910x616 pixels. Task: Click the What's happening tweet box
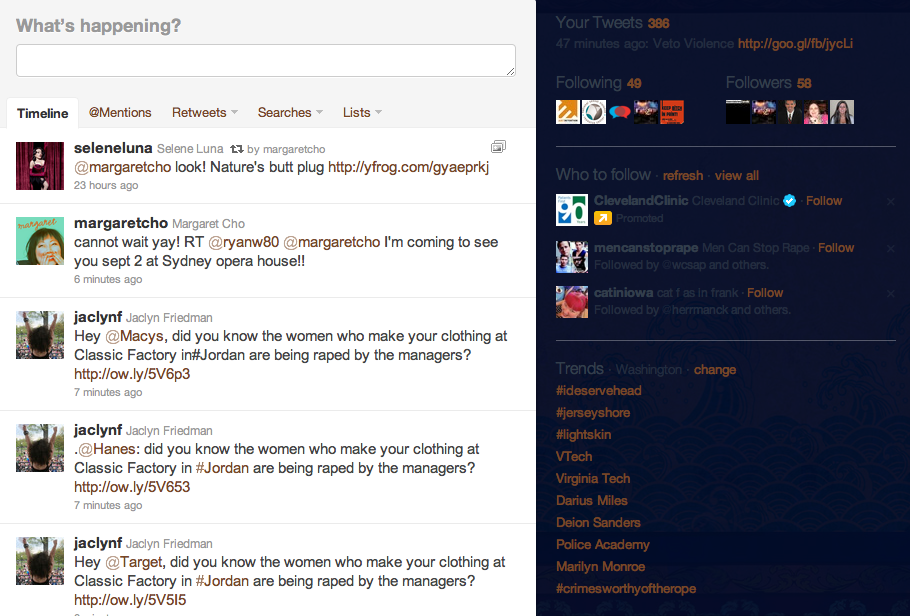click(266, 60)
